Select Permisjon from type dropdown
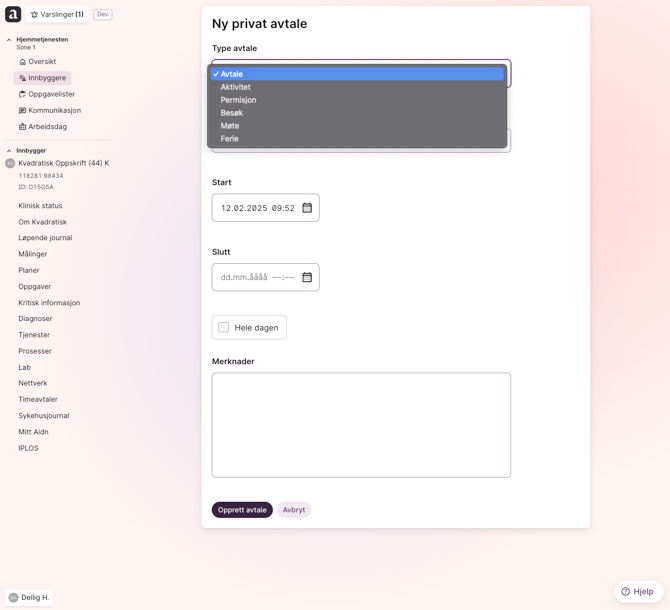 [x=238, y=100]
